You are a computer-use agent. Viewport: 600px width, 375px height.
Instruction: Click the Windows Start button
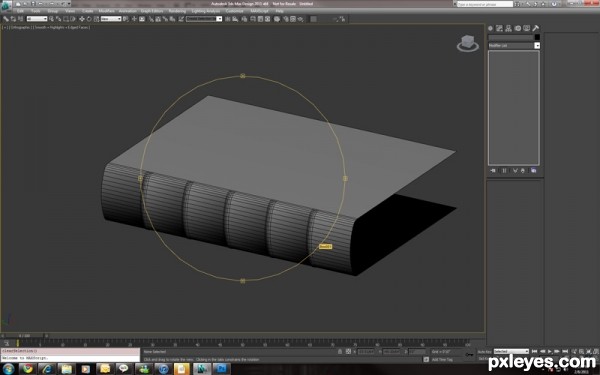8,368
